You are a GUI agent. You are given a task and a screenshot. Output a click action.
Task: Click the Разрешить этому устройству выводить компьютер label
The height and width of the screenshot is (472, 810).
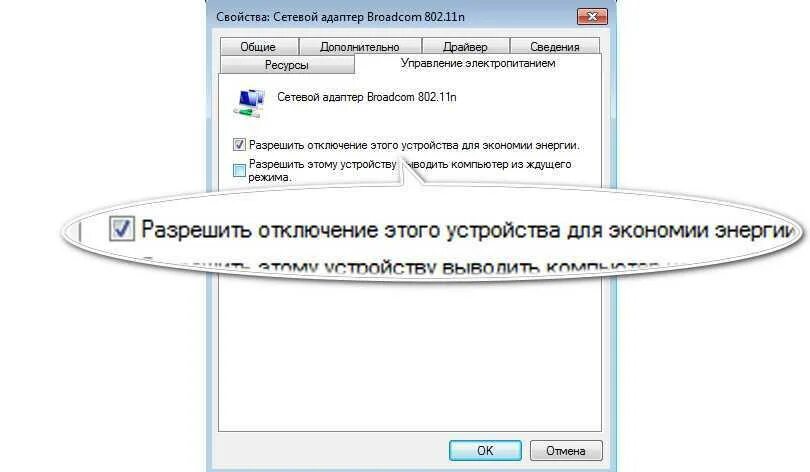point(410,170)
